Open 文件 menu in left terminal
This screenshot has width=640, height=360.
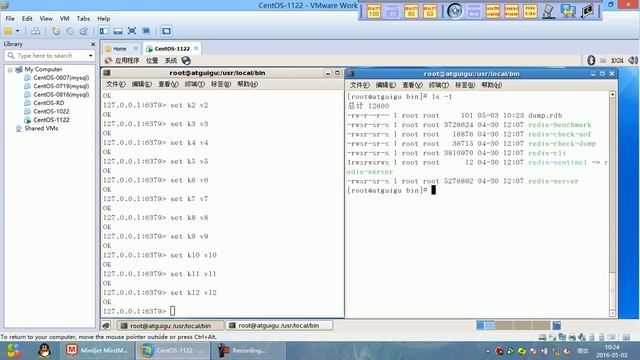point(116,84)
